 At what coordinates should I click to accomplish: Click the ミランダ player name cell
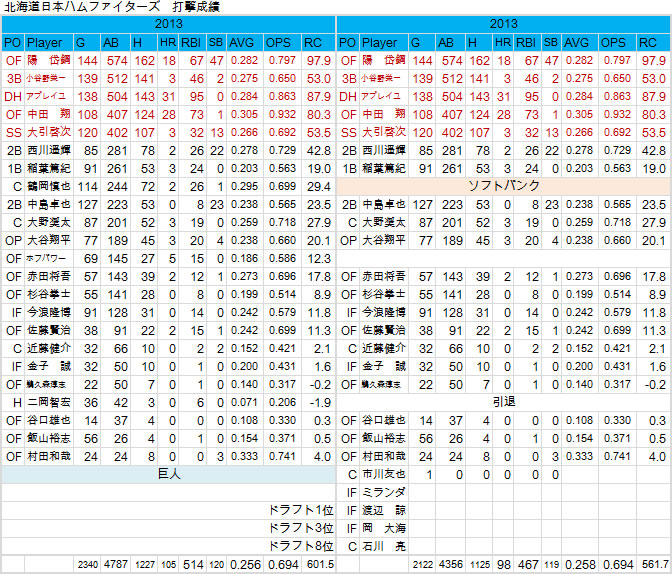(384, 493)
